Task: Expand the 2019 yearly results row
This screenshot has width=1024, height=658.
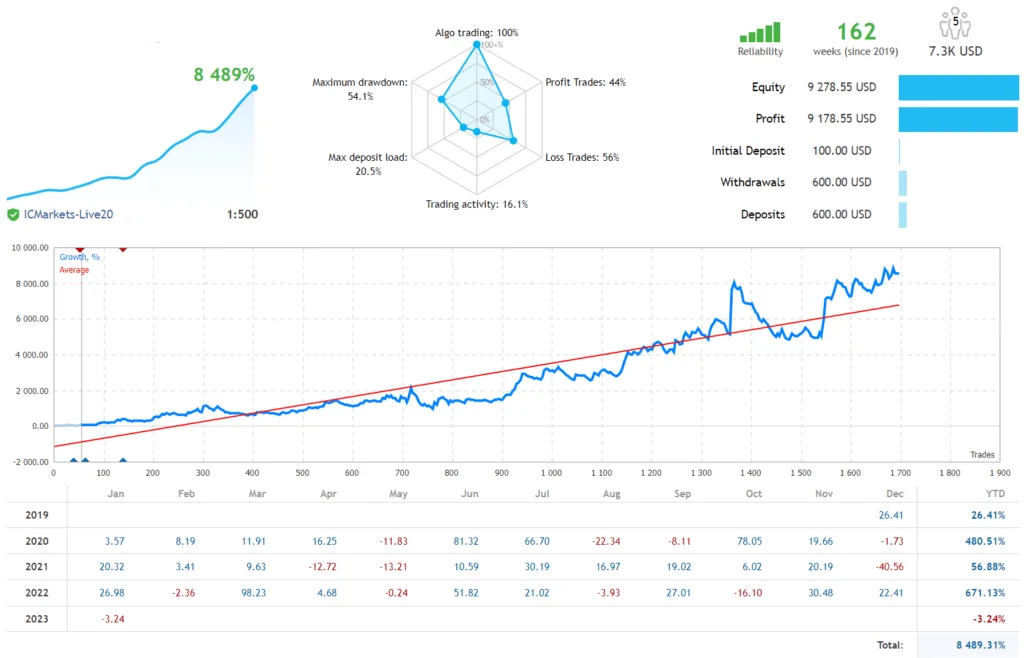Action: (x=37, y=514)
